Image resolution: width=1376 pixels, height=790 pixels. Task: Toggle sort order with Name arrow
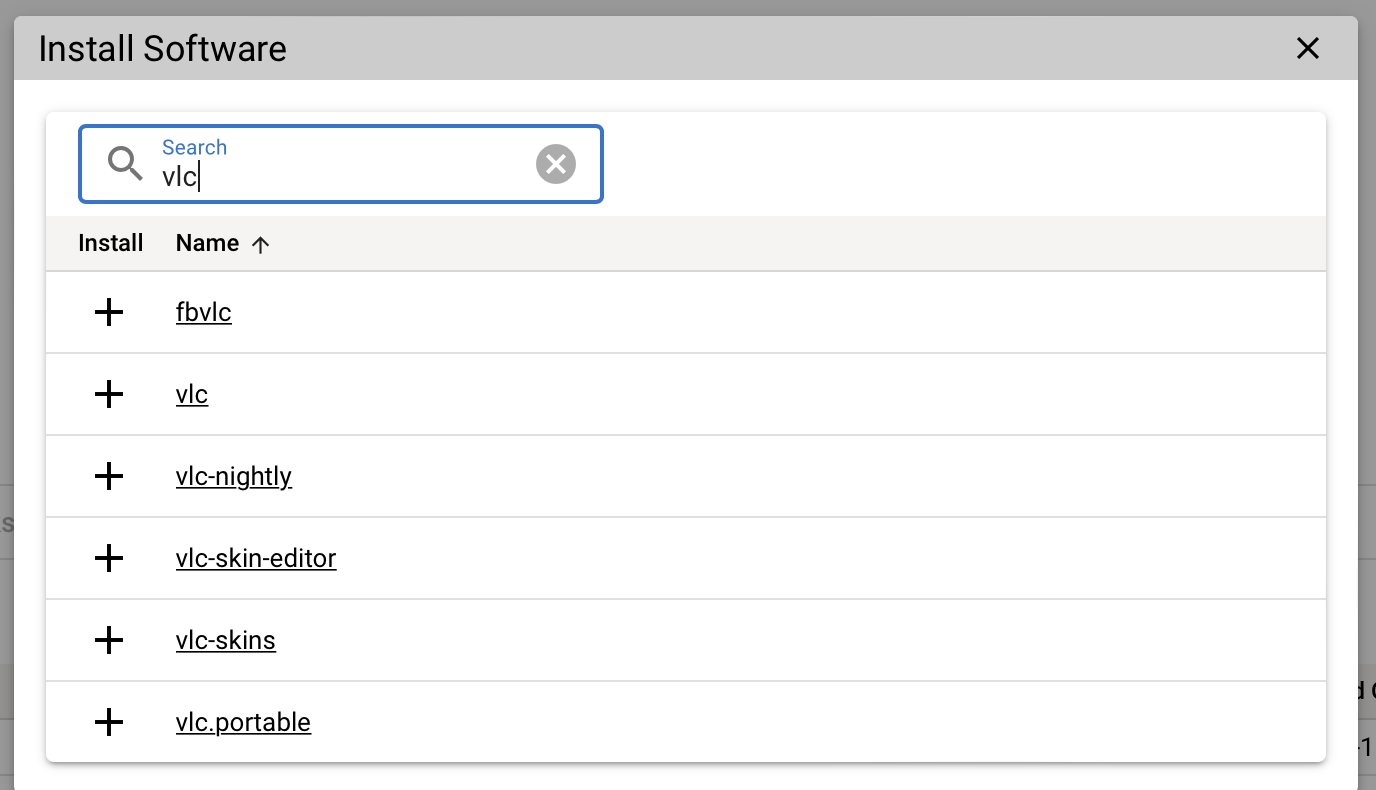pos(261,244)
